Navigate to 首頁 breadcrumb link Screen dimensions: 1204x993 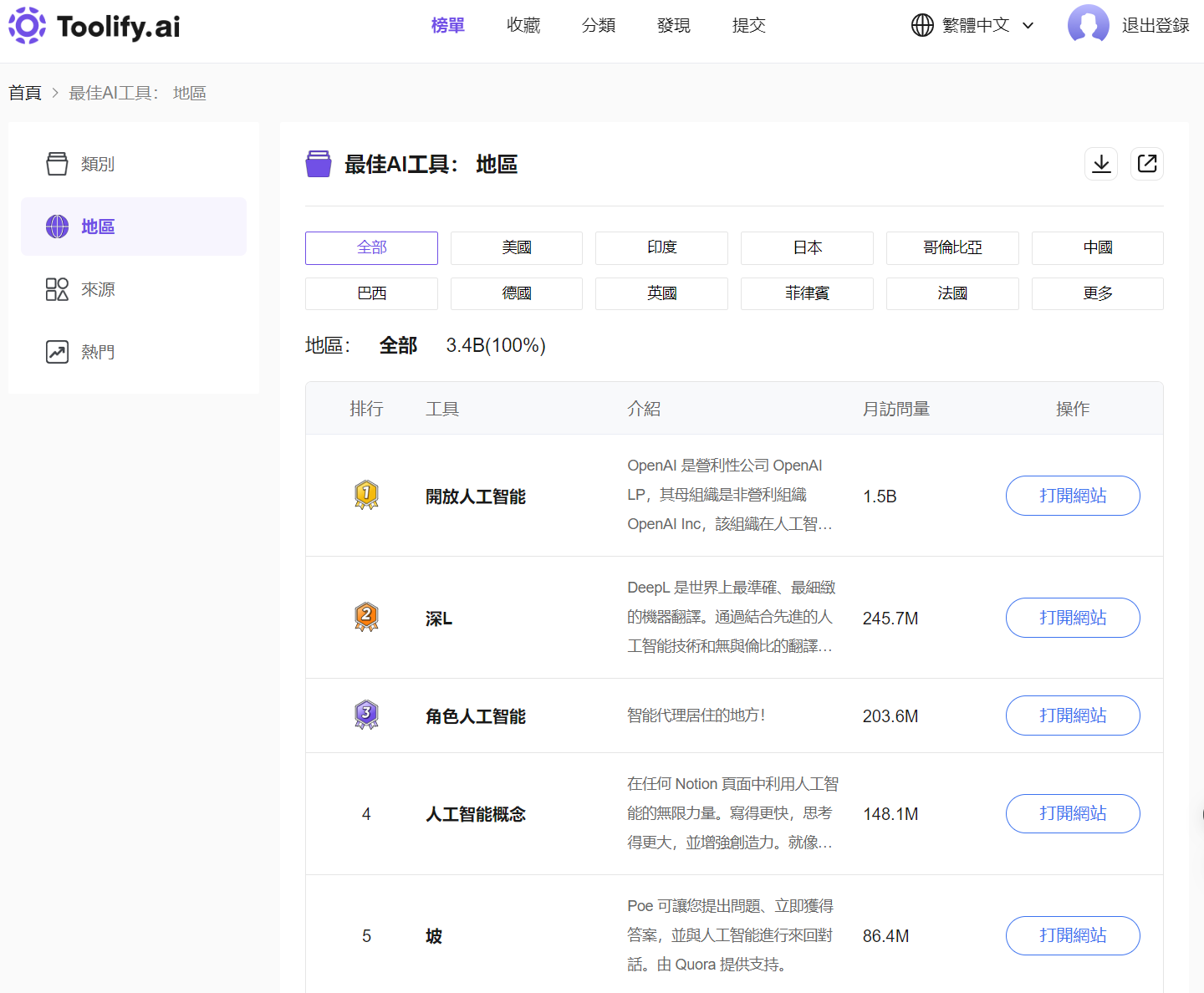pos(24,93)
